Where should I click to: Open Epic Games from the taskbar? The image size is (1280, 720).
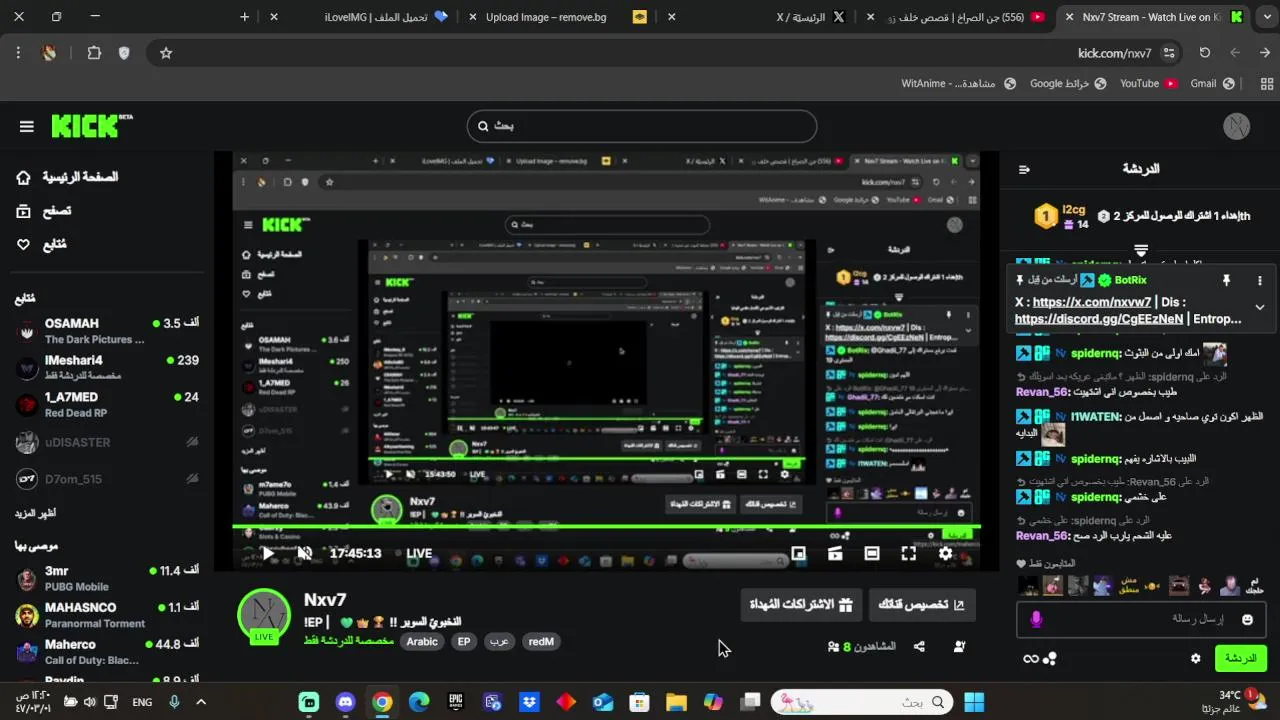coord(455,702)
